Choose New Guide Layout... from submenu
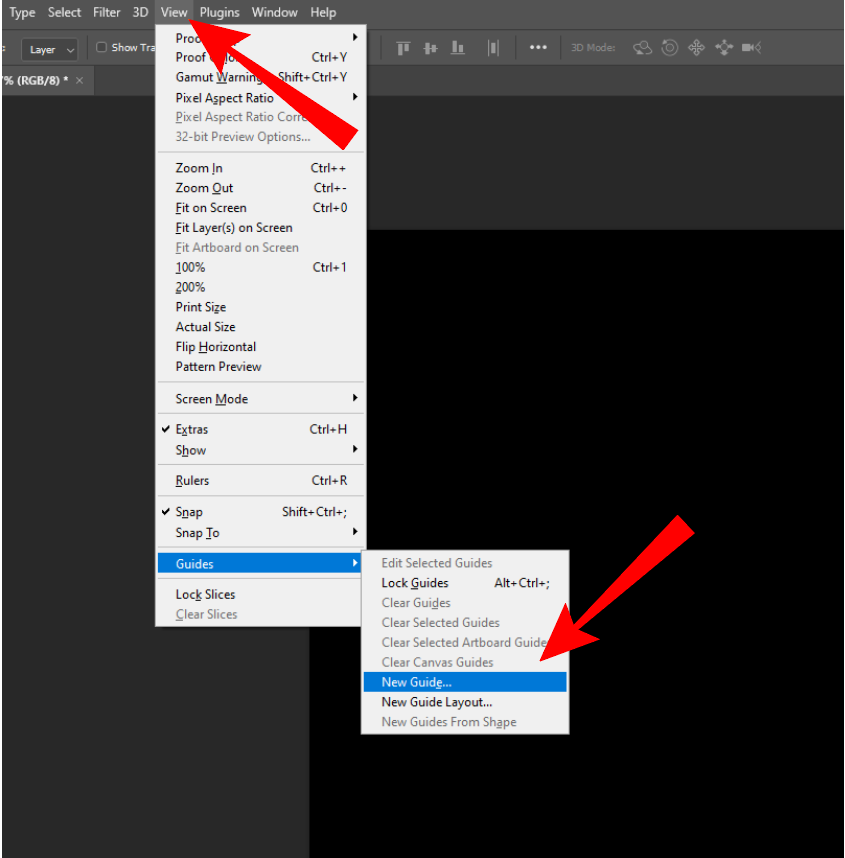The image size is (845, 858). coord(436,702)
